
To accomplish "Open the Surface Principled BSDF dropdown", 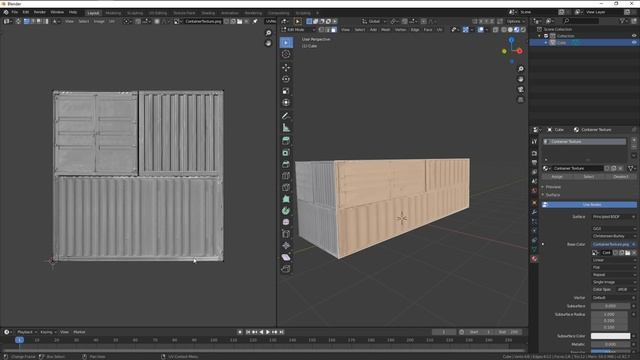I will point(613,217).
